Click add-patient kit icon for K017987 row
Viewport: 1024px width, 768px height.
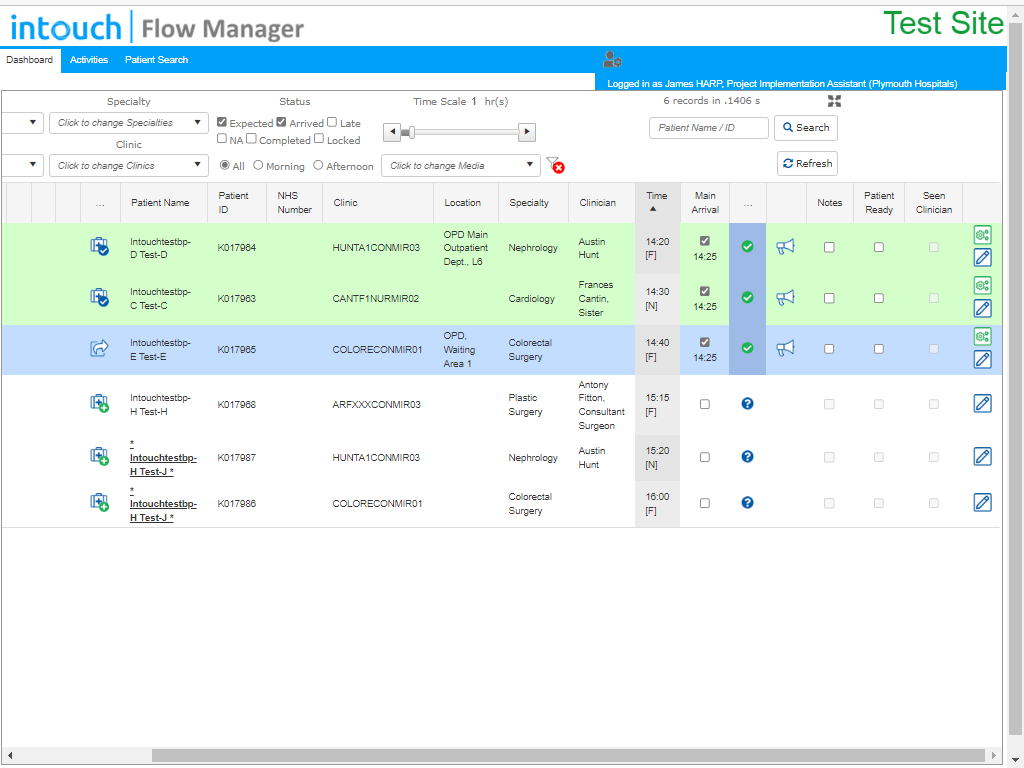[99, 456]
